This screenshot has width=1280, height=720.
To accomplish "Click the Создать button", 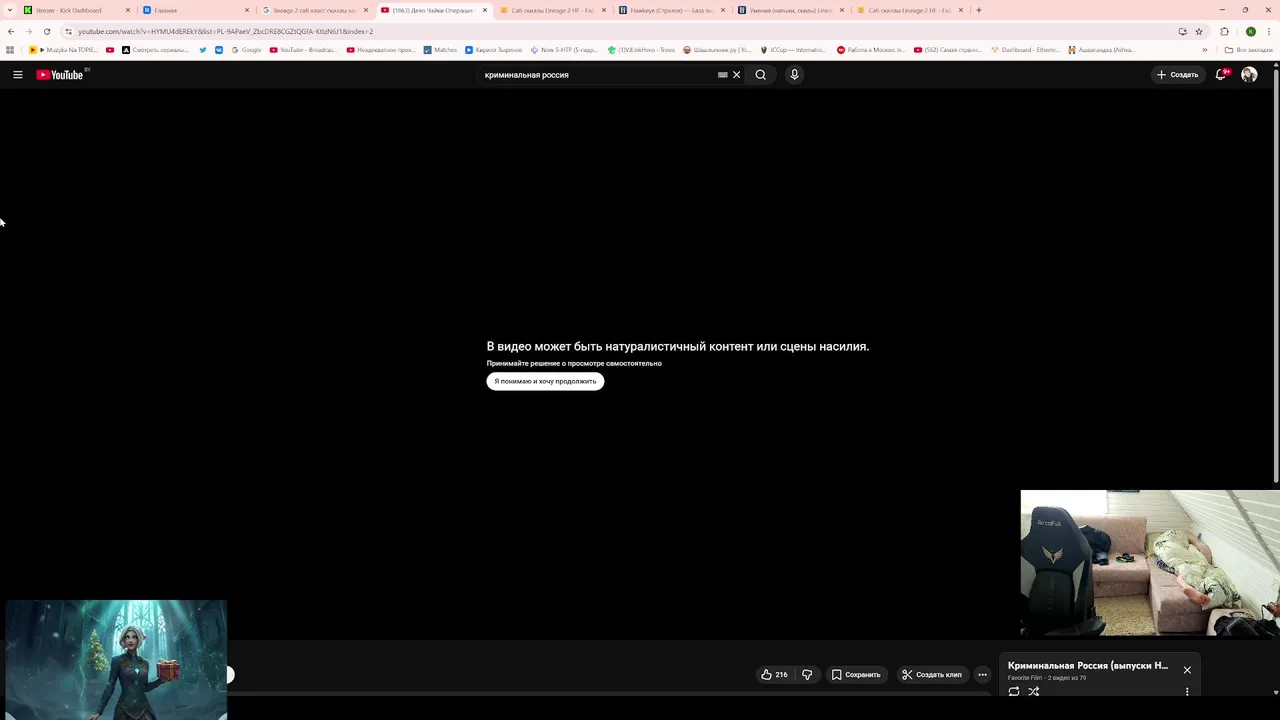I will click(x=1177, y=75).
